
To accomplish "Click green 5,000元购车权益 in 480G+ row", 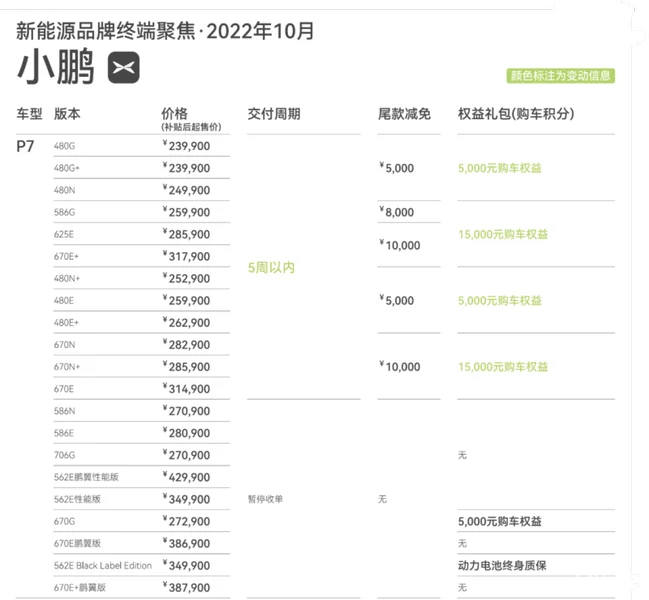I will (500, 168).
